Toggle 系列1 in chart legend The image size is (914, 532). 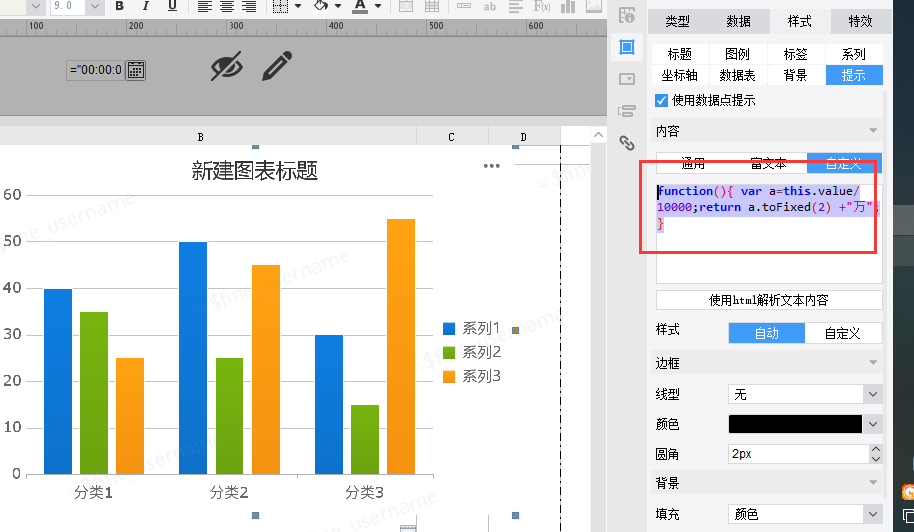click(x=472, y=329)
